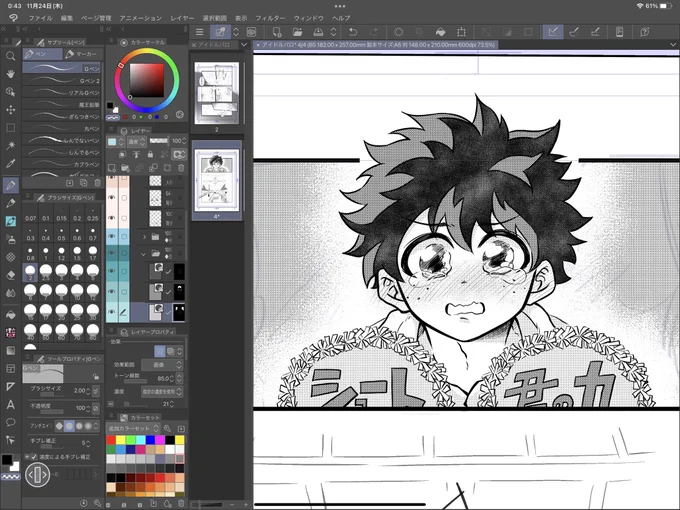Toggle snap to ruler icon in command bar
Viewport: 680px width, 510px height.
pyautogui.click(x=552, y=32)
